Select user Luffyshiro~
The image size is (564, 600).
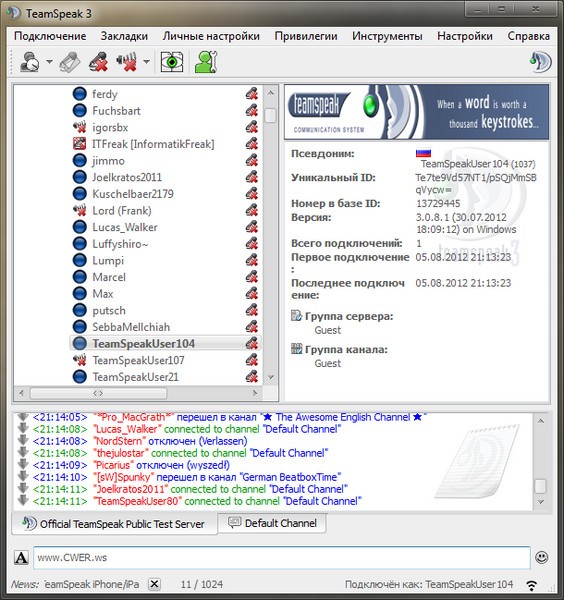pyautogui.click(x=120, y=244)
